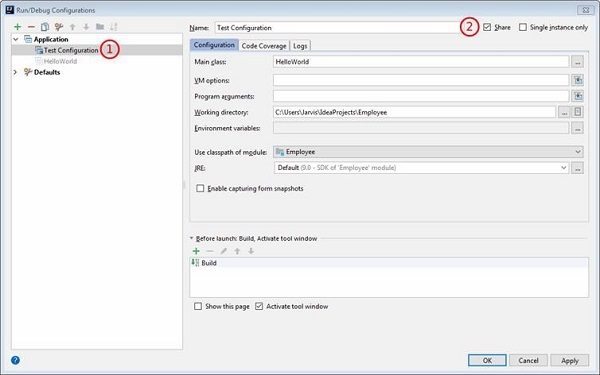Move before launch task down arrow
This screenshot has height=375, width=600.
[x=251, y=251]
